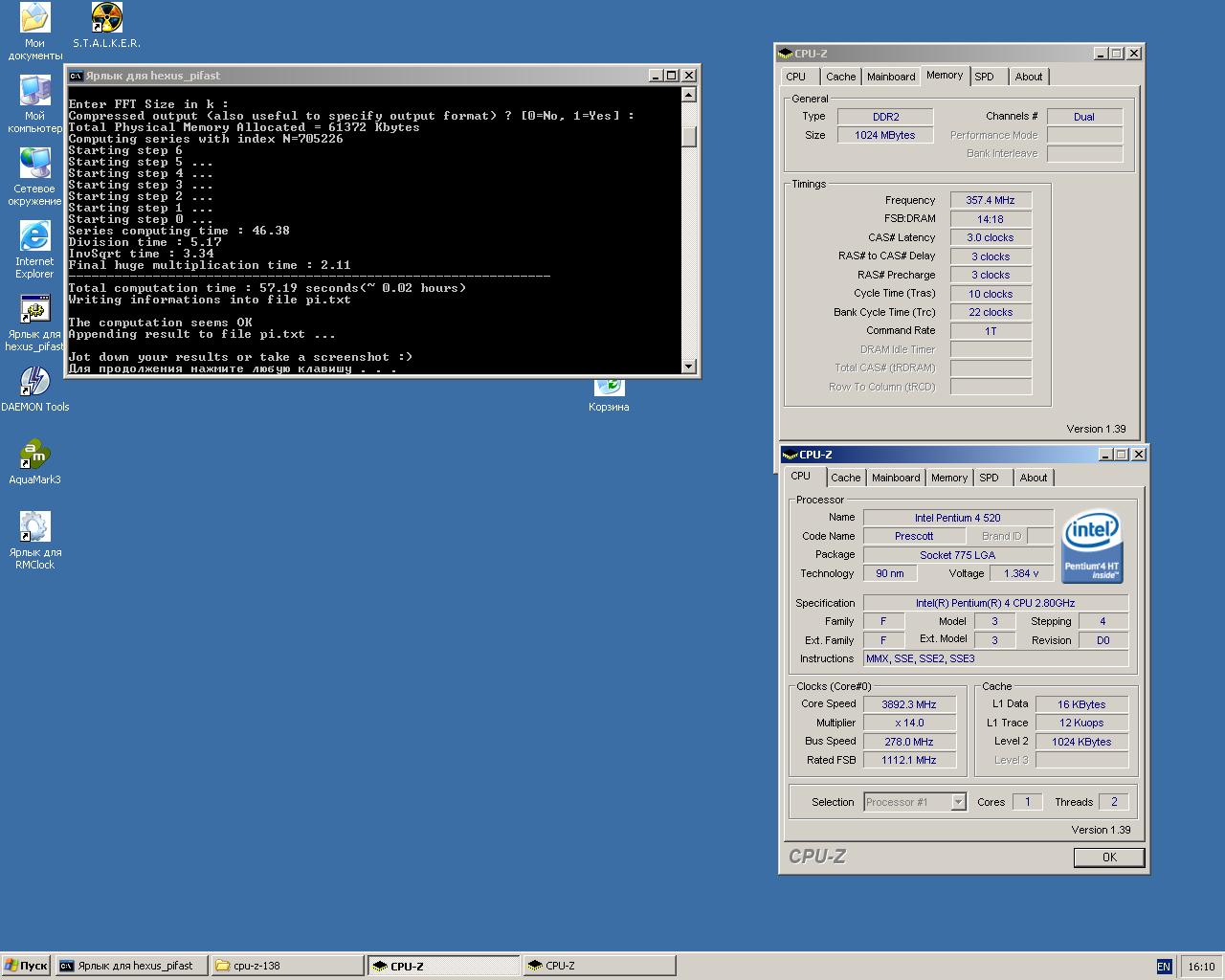Screen dimensions: 1225x980
Task: Click the Core Speed 3892.3 MHz field
Action: tap(908, 704)
